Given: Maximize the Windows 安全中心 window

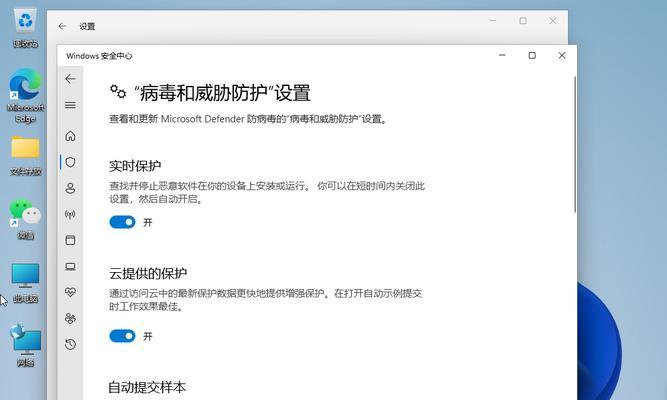Looking at the screenshot, I should click(x=532, y=55).
